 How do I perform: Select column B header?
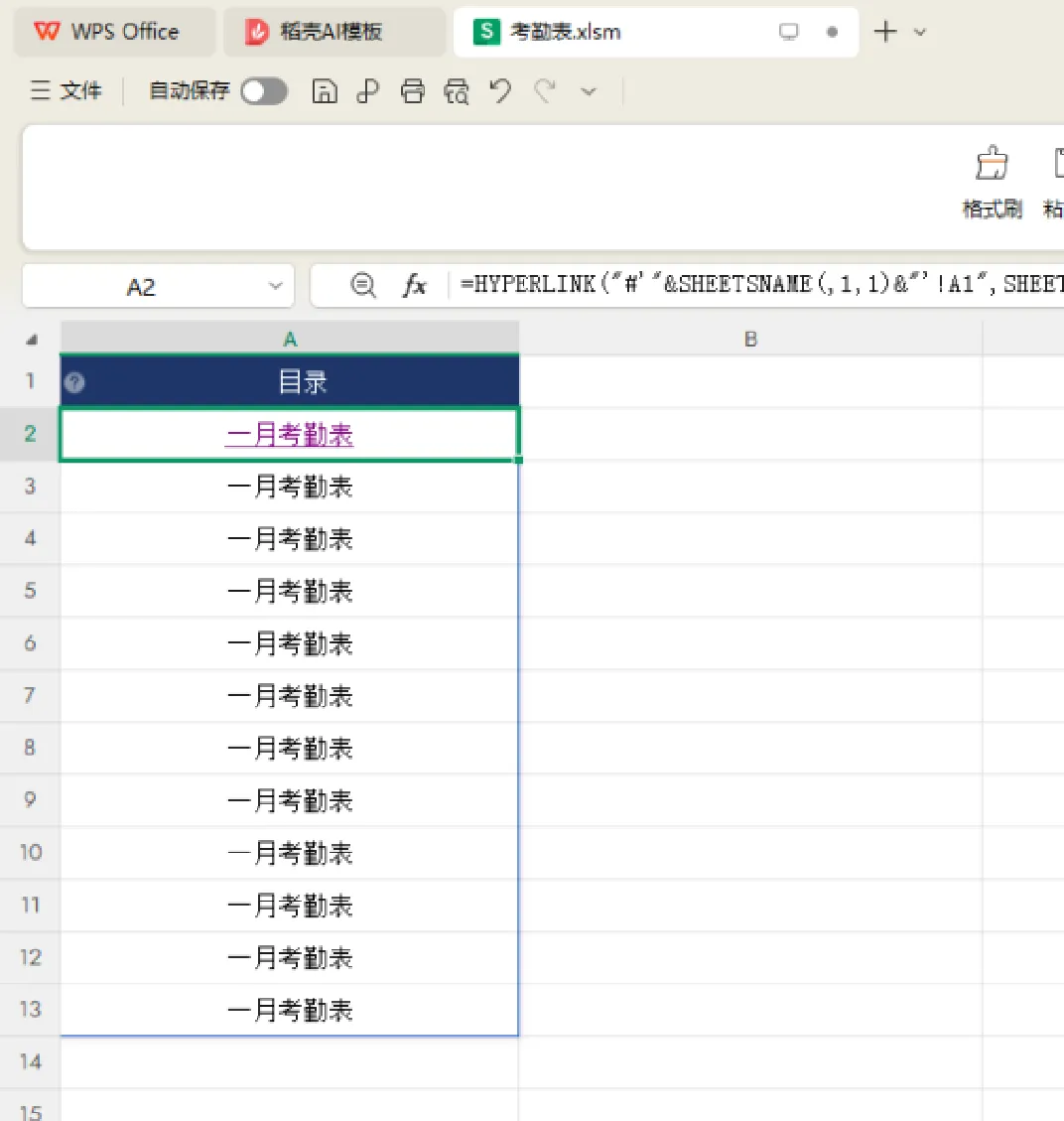(750, 339)
